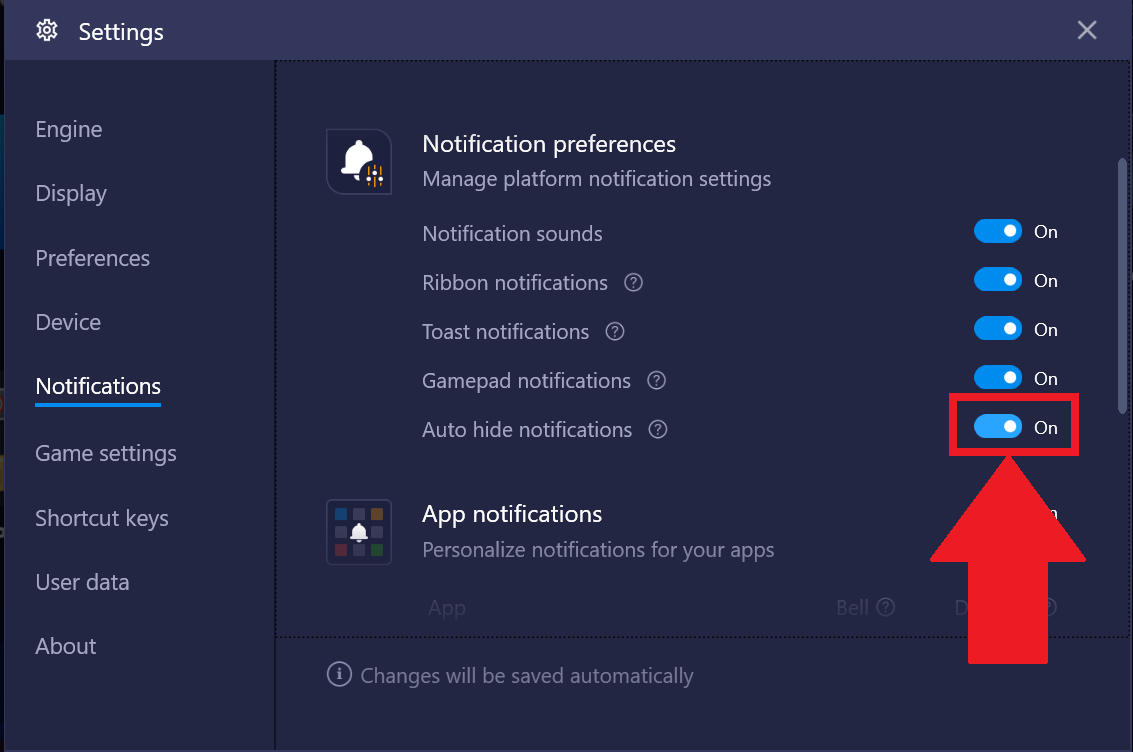This screenshot has height=752, width=1133.
Task: Click help icon next to Bell column
Action: tap(886, 607)
